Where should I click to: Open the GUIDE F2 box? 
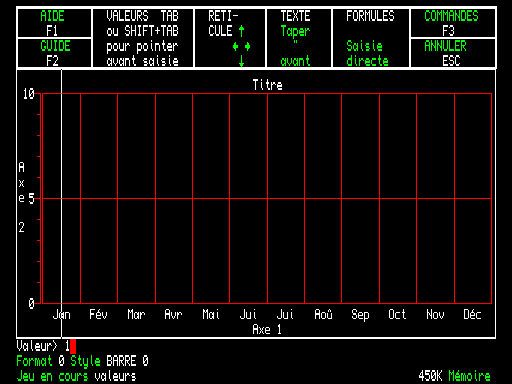(54, 53)
